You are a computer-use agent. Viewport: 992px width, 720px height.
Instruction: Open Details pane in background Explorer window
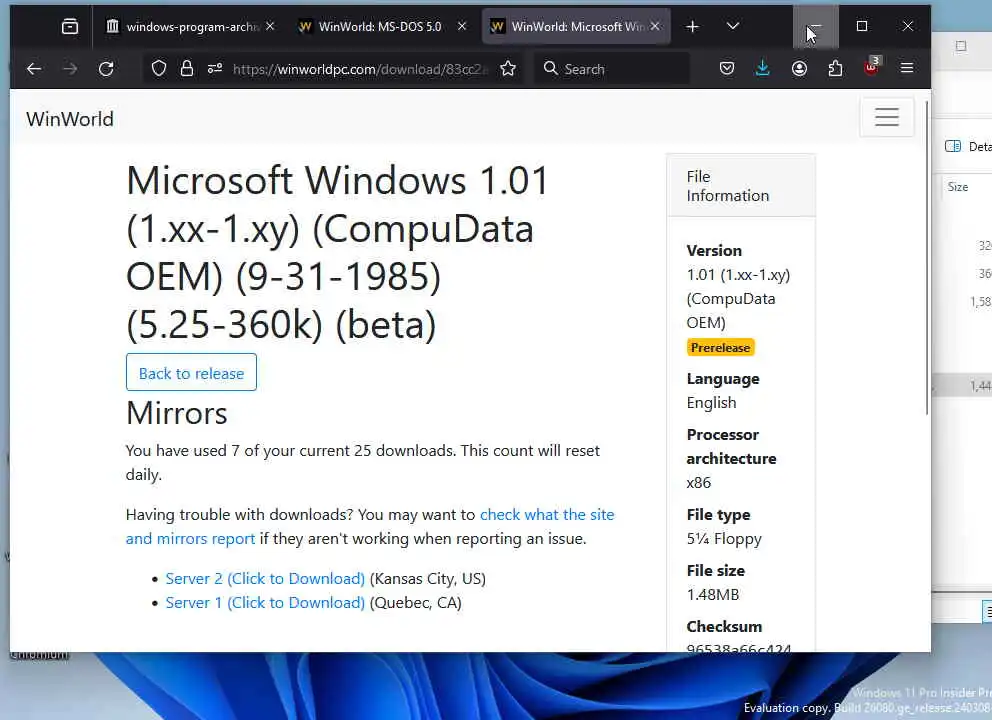point(968,146)
